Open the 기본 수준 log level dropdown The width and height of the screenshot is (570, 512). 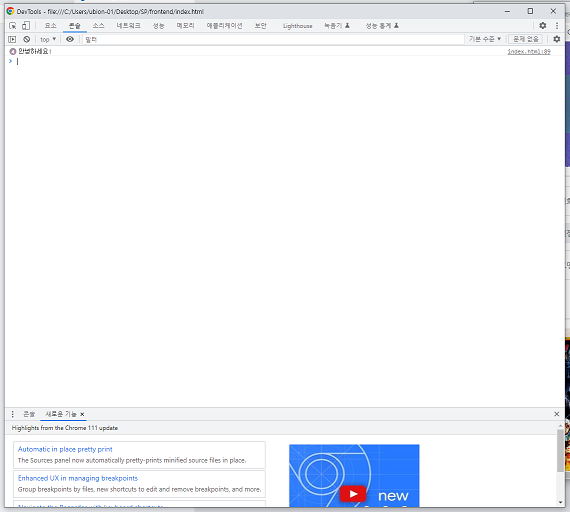tap(485, 39)
